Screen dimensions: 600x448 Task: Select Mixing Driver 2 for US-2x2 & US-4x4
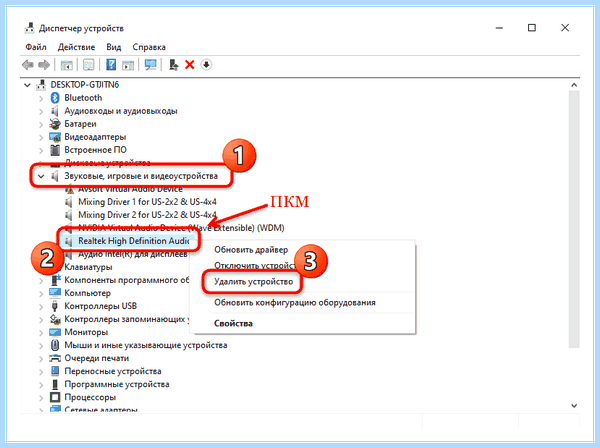pos(147,215)
